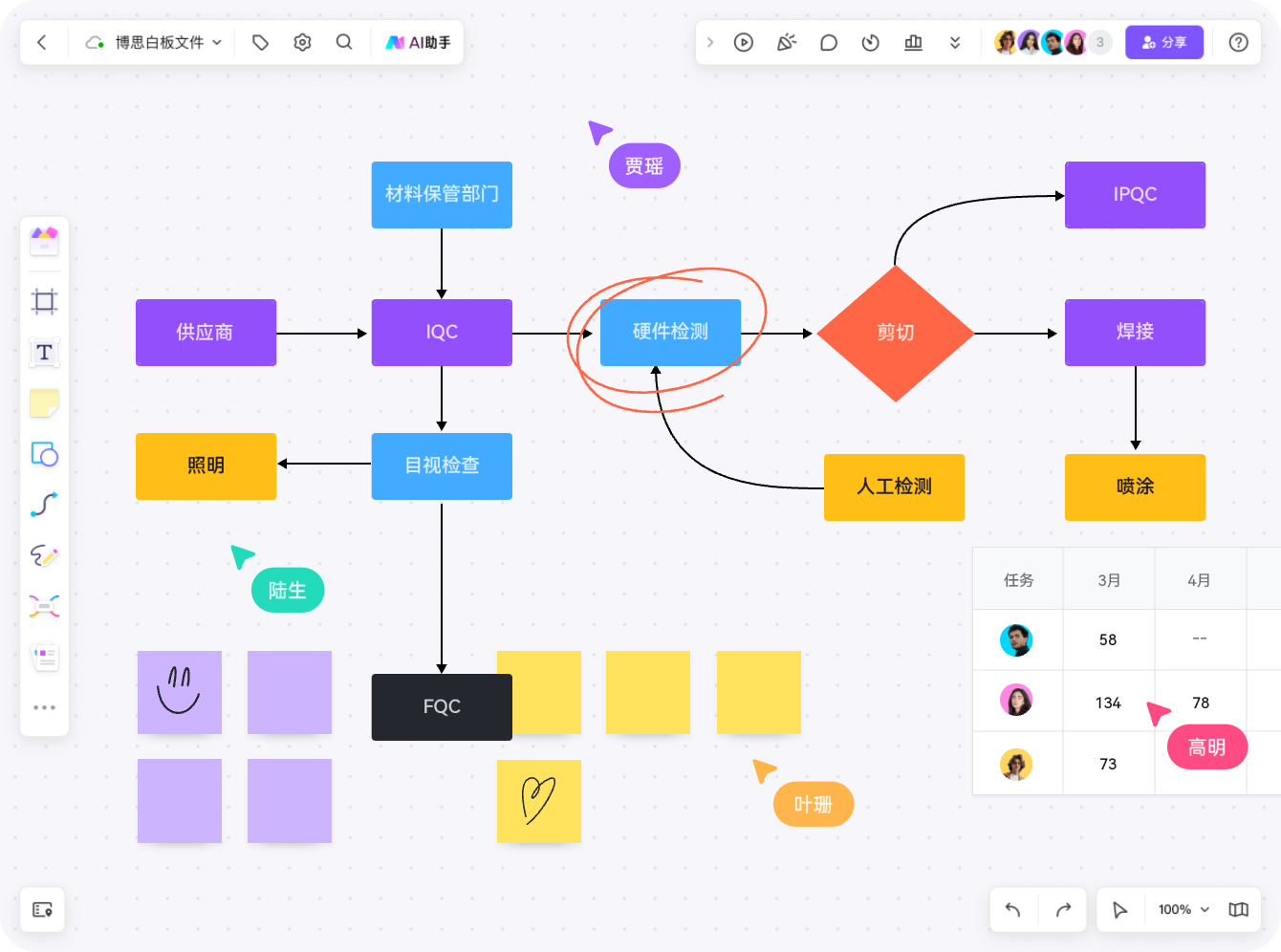Viewport: 1281px width, 952px height.
Task: Select the Mind map tool
Action: [44, 606]
